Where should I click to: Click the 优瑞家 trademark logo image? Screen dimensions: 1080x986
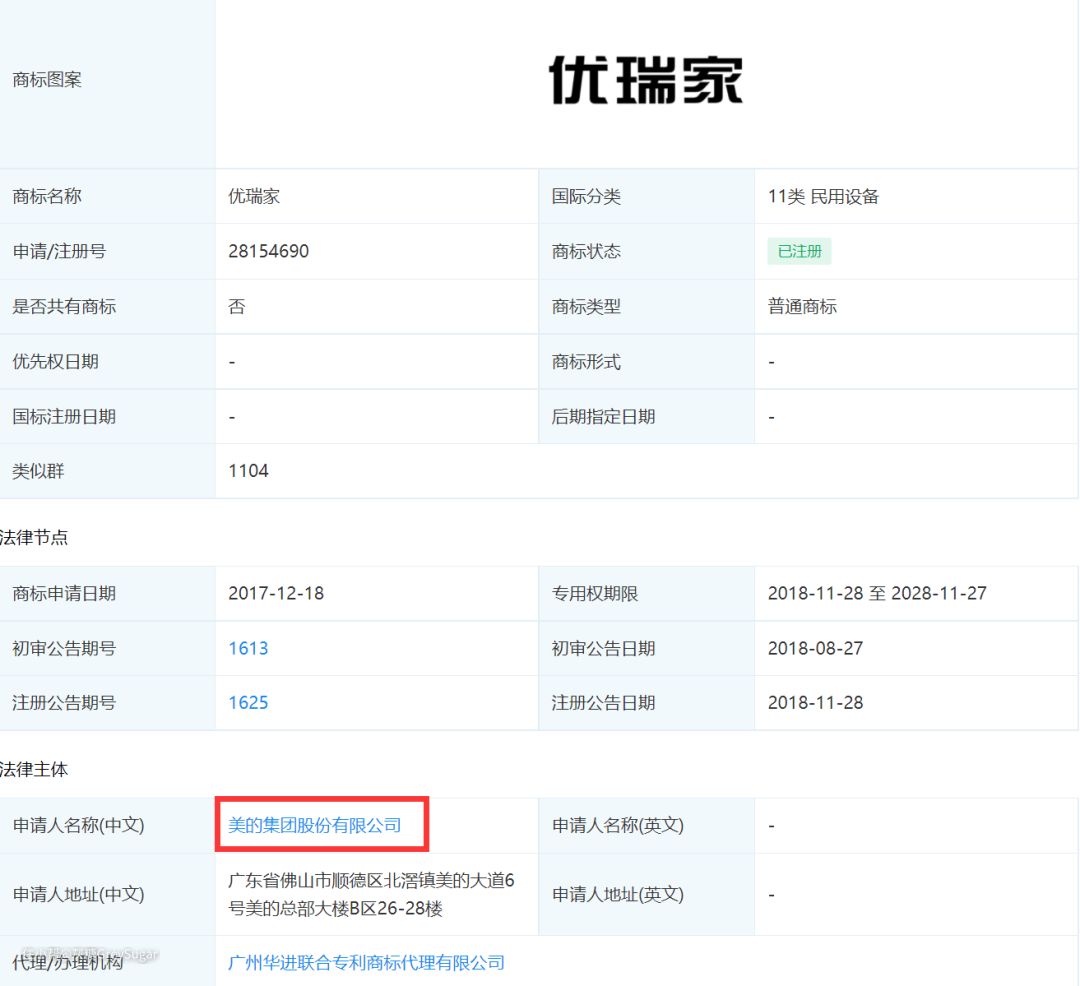pyautogui.click(x=646, y=81)
